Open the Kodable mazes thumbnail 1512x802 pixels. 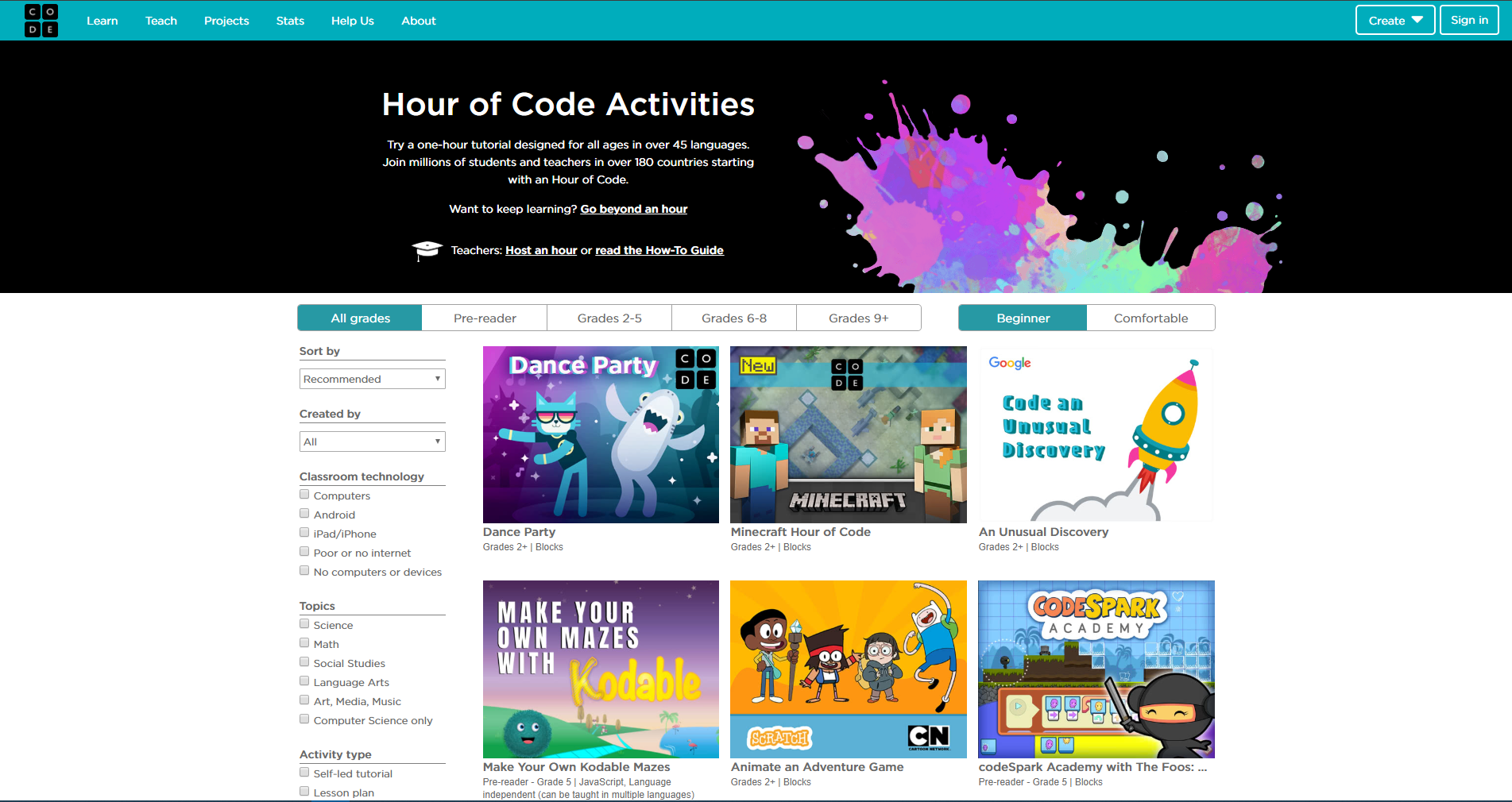click(601, 669)
